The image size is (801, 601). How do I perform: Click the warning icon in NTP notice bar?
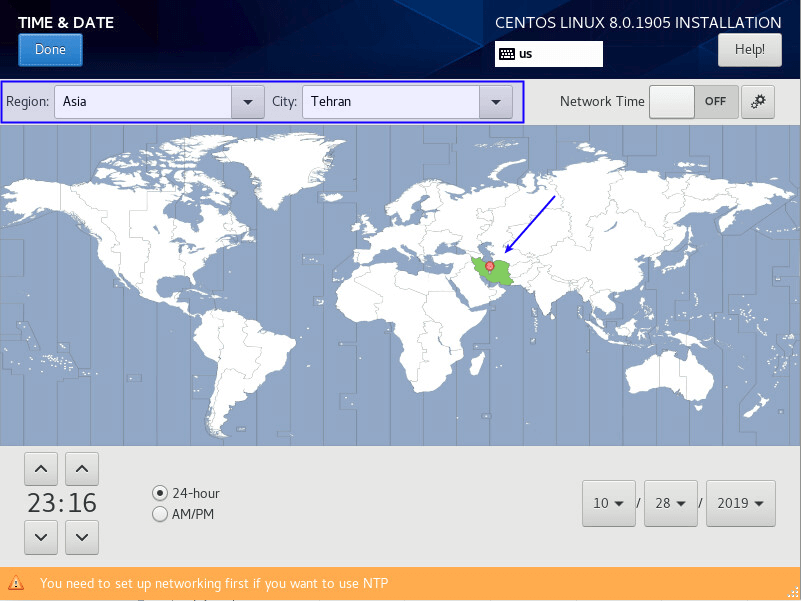(16, 583)
